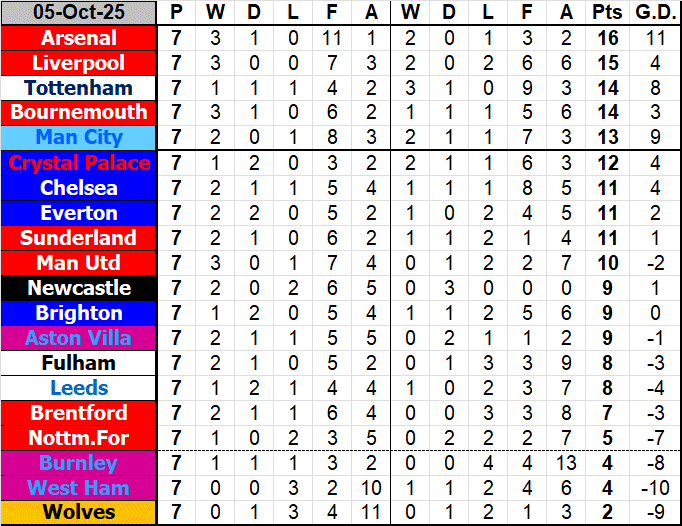Select the Aston Villa team cell

pyautogui.click(x=79, y=338)
